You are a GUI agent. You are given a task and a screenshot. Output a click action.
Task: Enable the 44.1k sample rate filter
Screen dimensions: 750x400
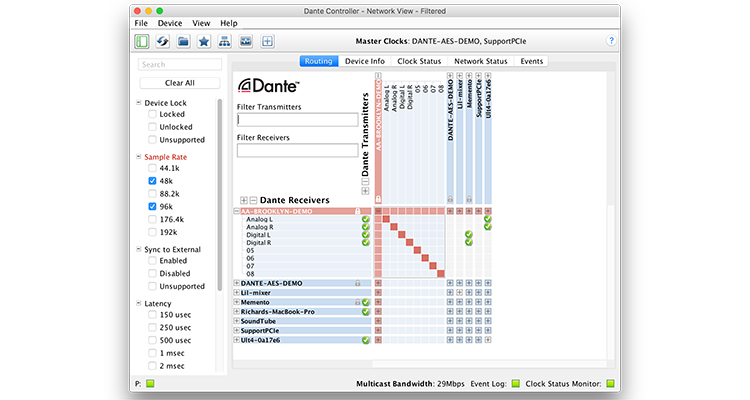[152, 168]
